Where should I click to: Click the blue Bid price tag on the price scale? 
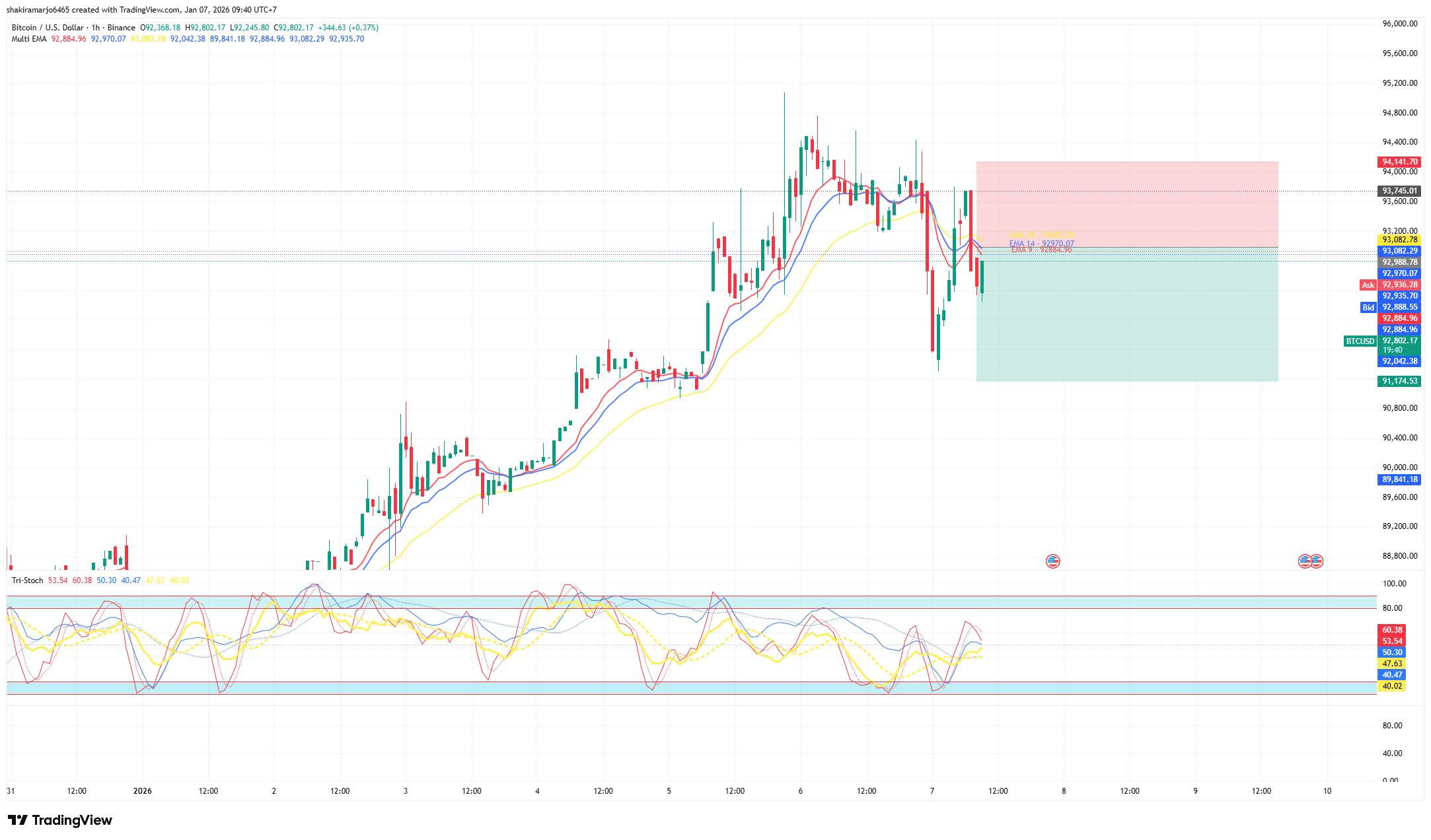pos(1367,307)
